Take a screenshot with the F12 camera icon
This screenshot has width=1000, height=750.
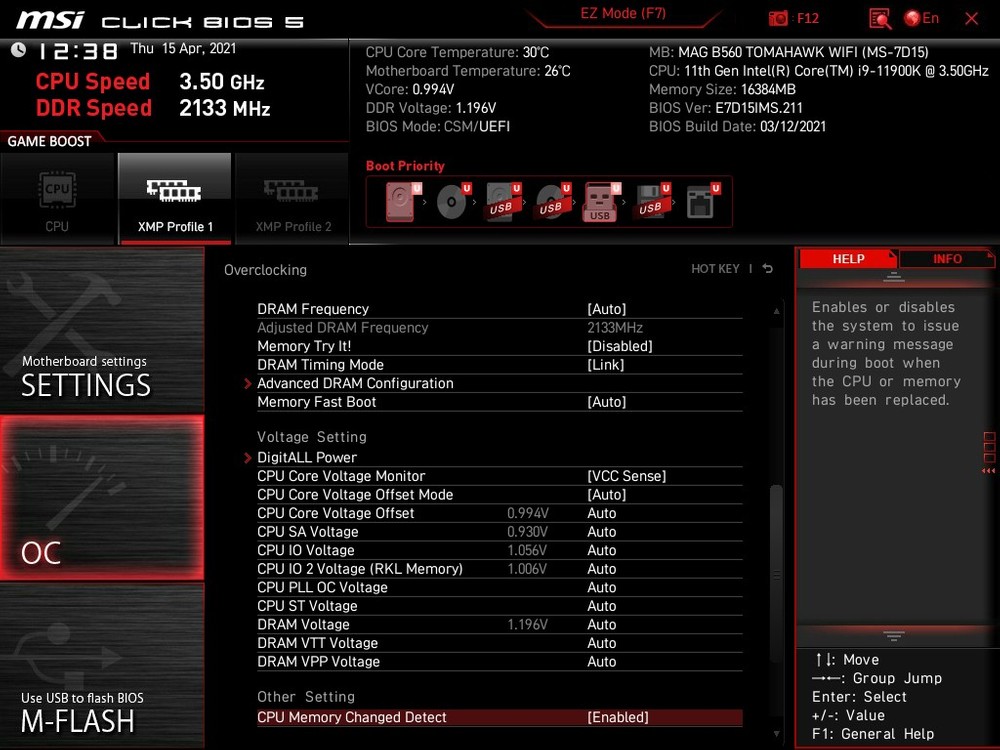[777, 18]
